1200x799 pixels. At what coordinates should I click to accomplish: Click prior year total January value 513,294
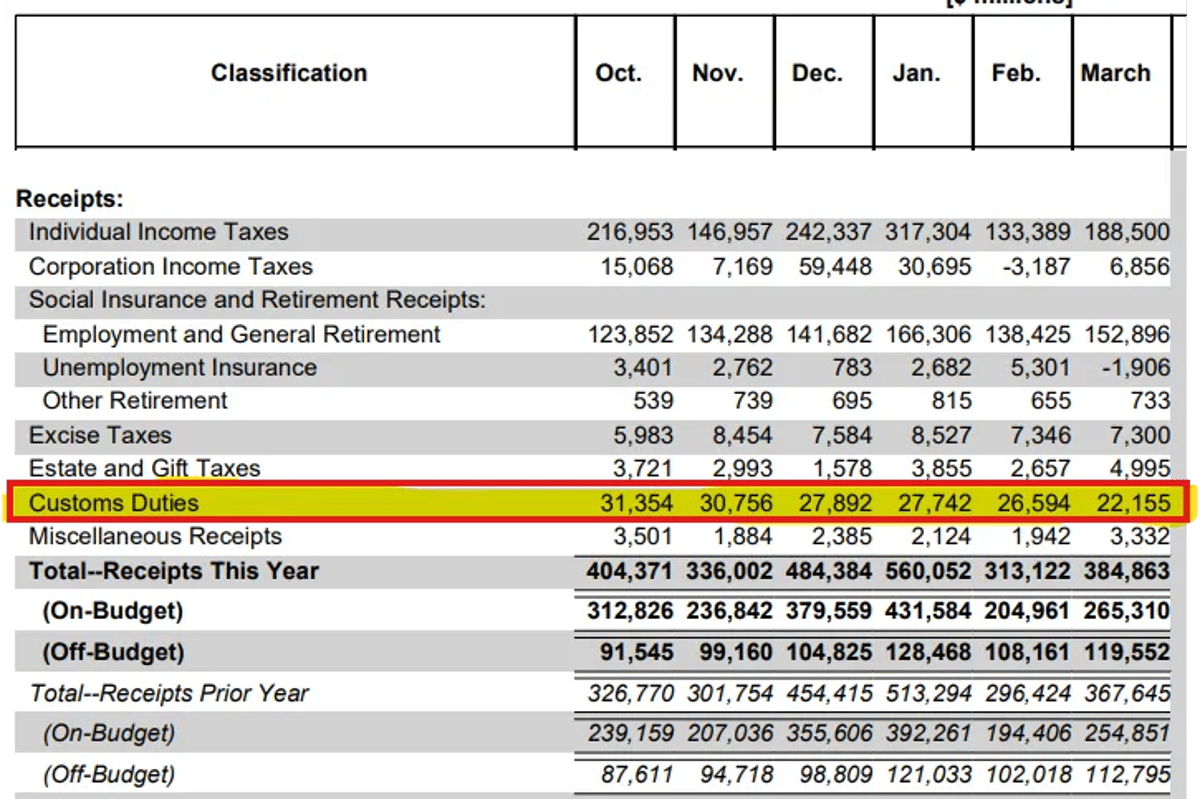tap(928, 693)
